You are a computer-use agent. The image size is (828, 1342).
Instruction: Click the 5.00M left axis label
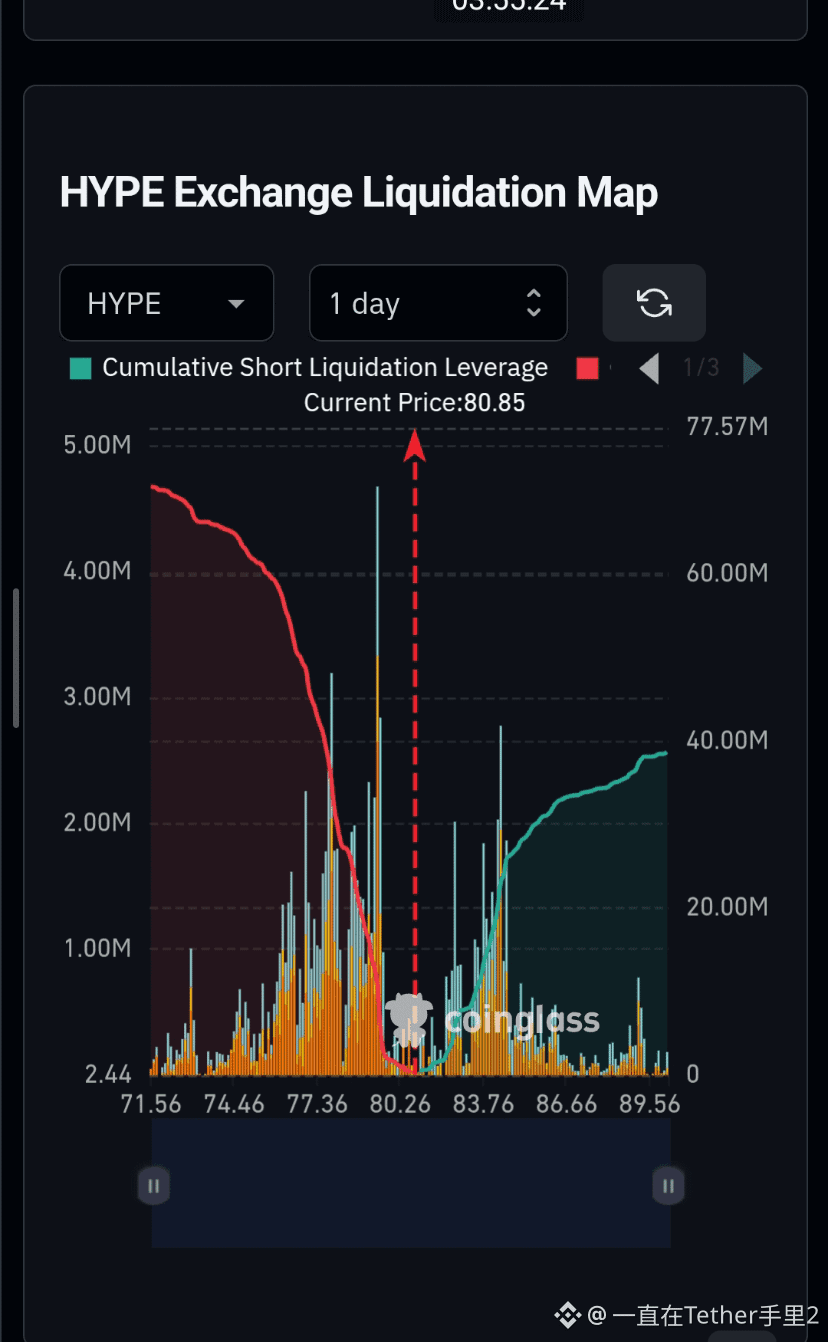tap(98, 445)
